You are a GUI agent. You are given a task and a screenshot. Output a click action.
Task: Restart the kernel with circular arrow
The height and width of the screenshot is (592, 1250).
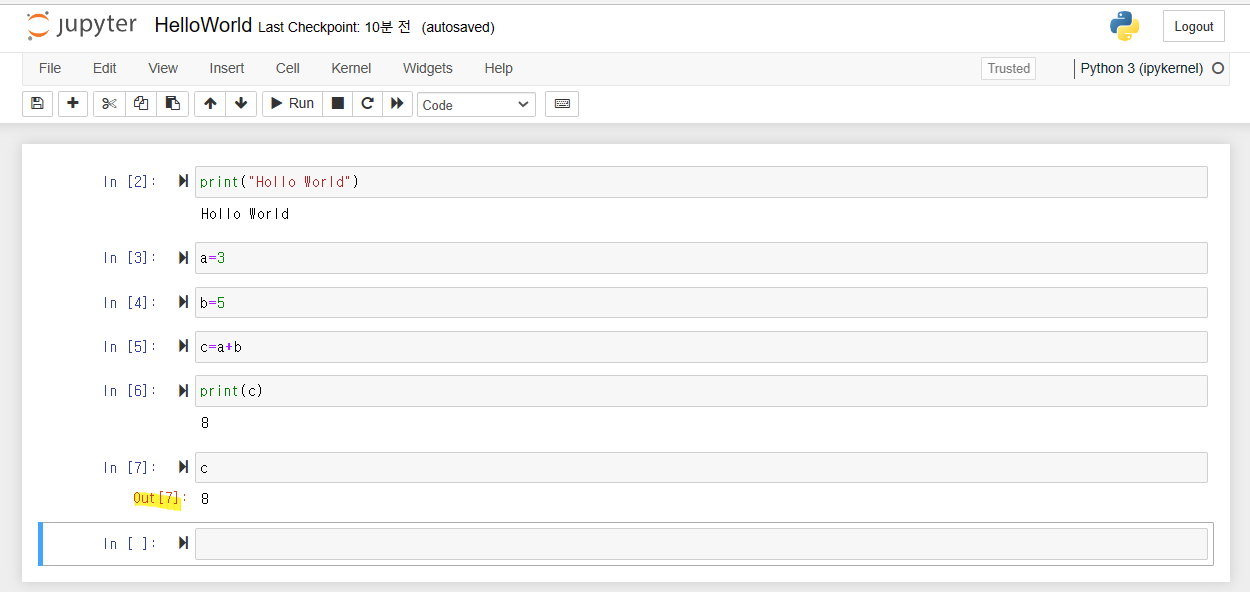[x=367, y=104]
